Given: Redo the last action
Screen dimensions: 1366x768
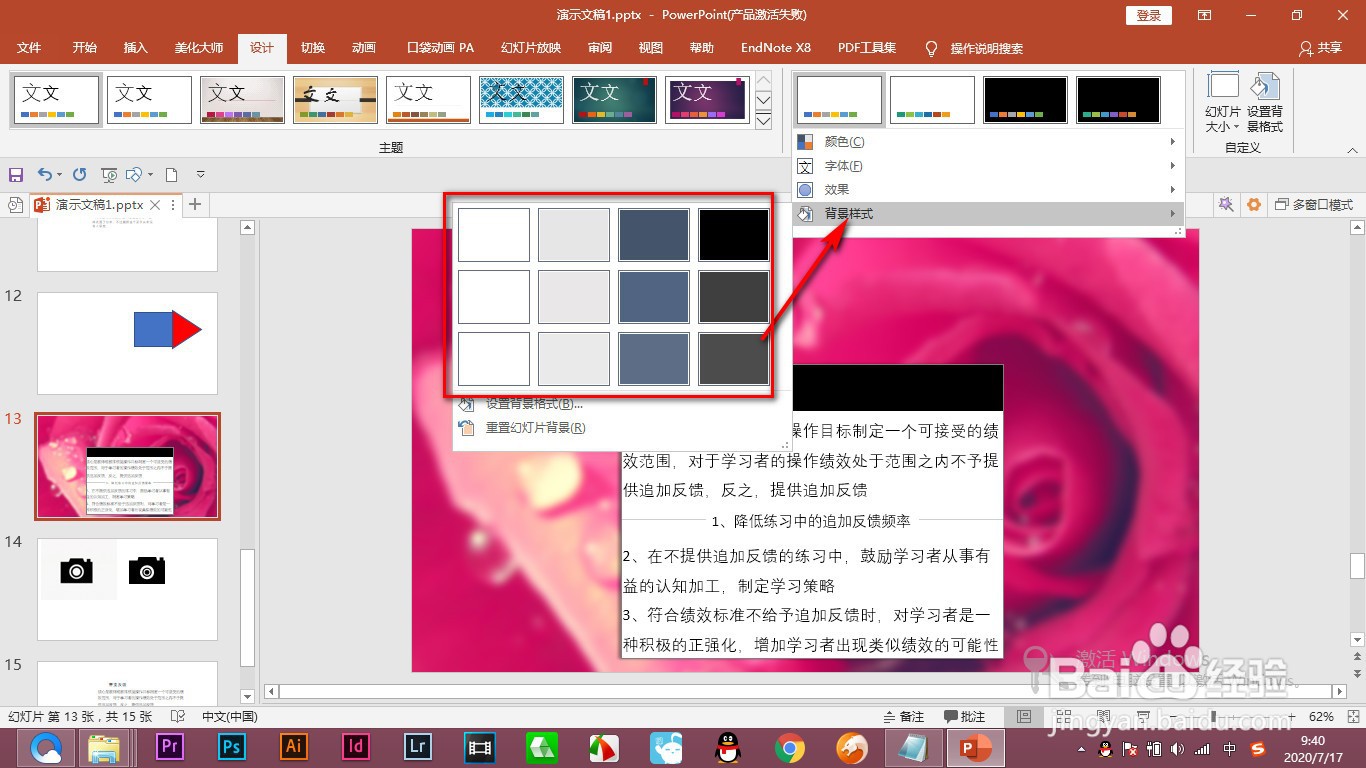Looking at the screenshot, I should pyautogui.click(x=80, y=174).
